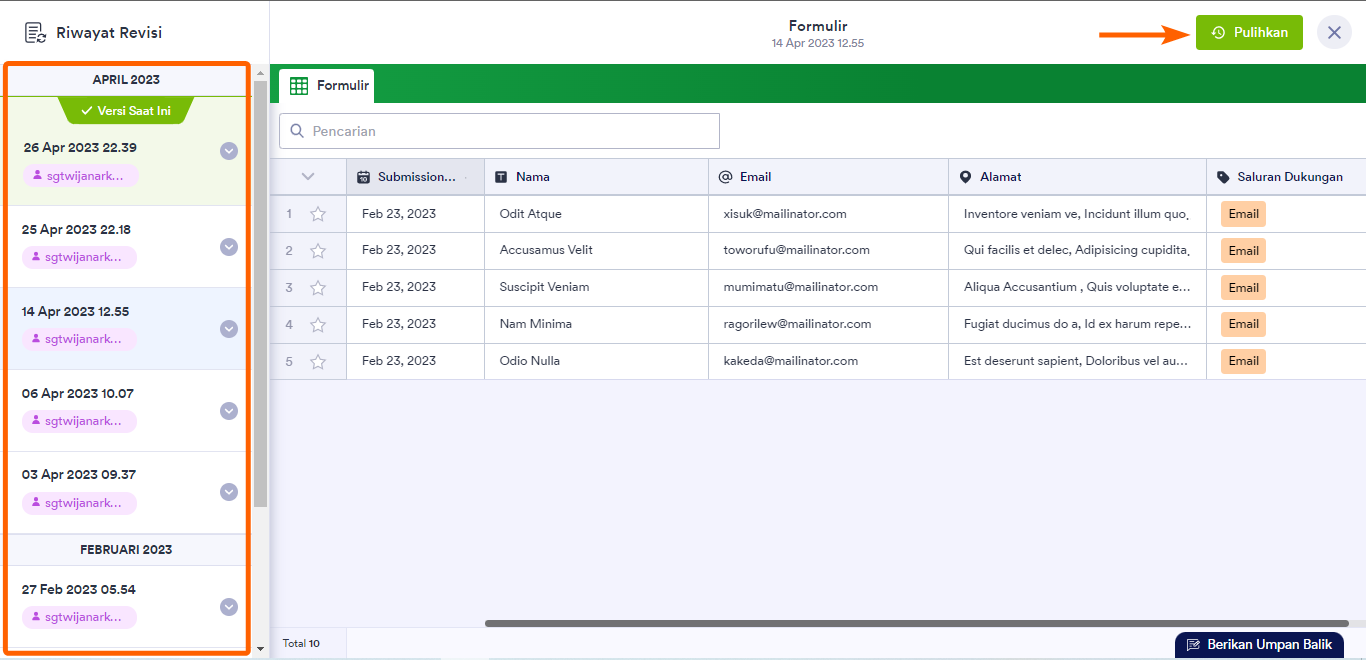Click the xisuk@mailinator.com cell
The image size is (1366, 660).
tap(828, 214)
